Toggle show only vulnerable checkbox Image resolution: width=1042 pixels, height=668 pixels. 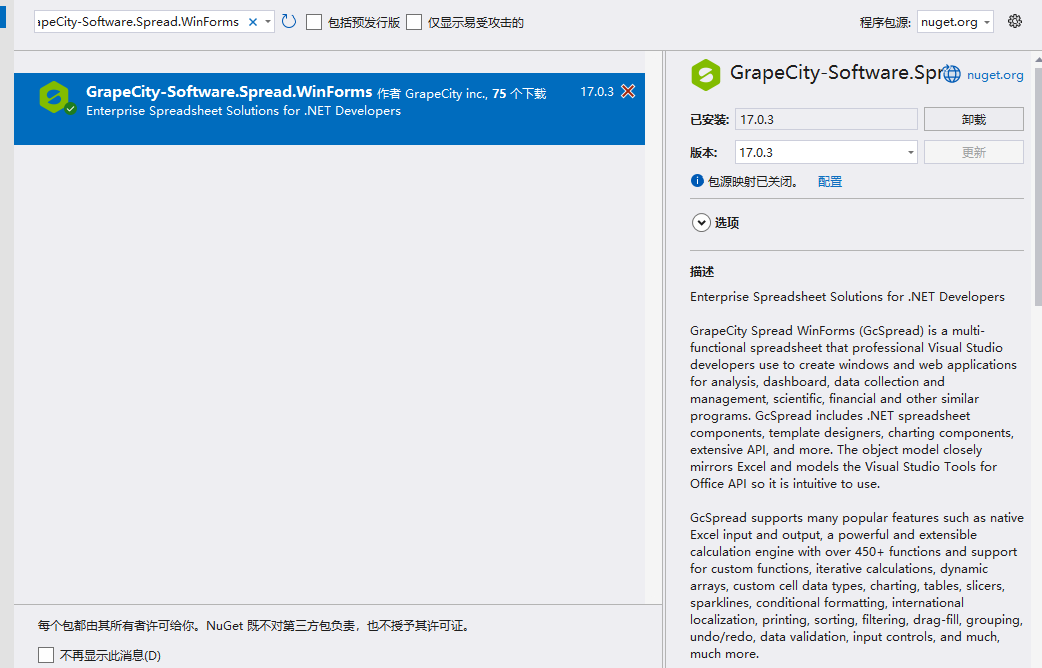click(x=414, y=22)
